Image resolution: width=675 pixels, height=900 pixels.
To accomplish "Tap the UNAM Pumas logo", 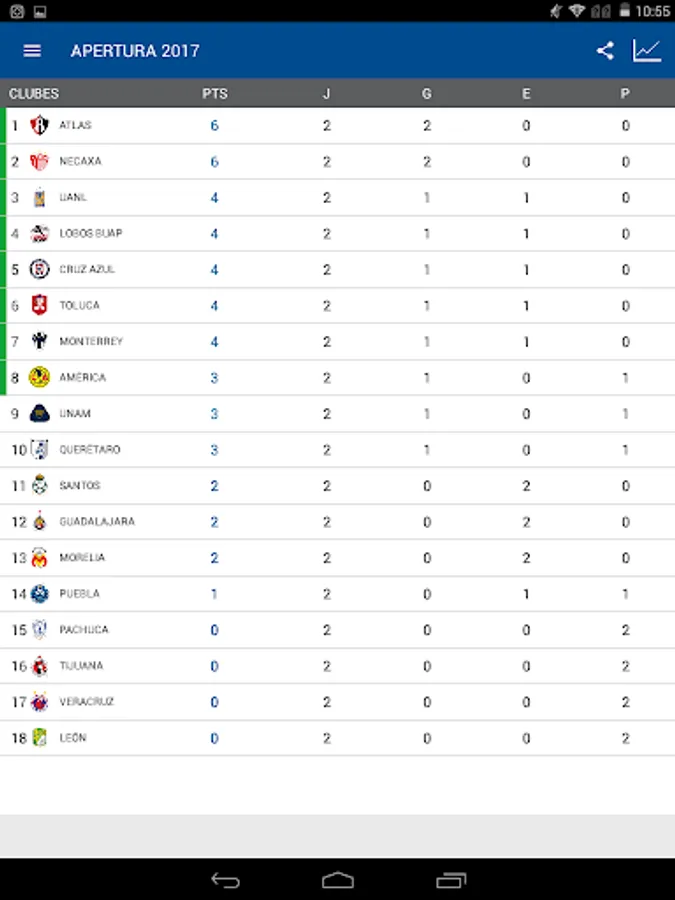I will point(40,413).
